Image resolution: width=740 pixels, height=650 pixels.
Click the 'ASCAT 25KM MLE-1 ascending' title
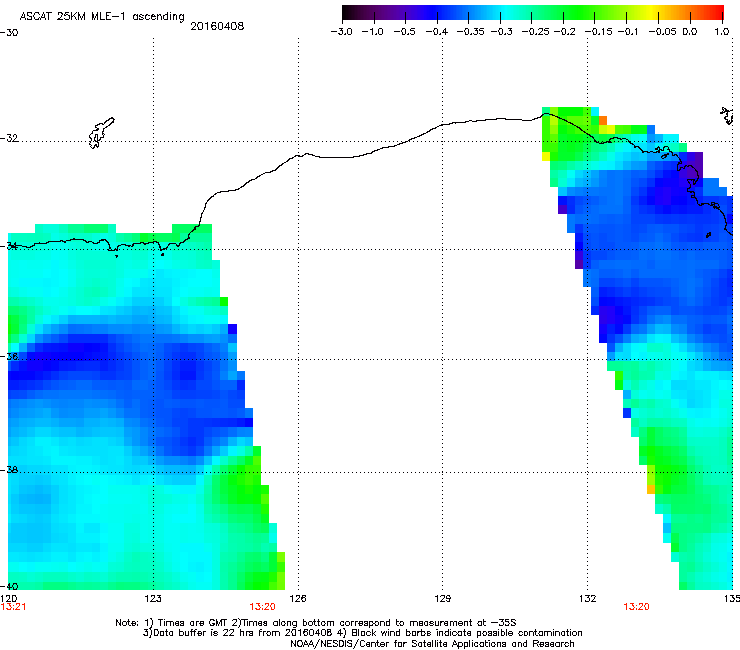point(102,17)
